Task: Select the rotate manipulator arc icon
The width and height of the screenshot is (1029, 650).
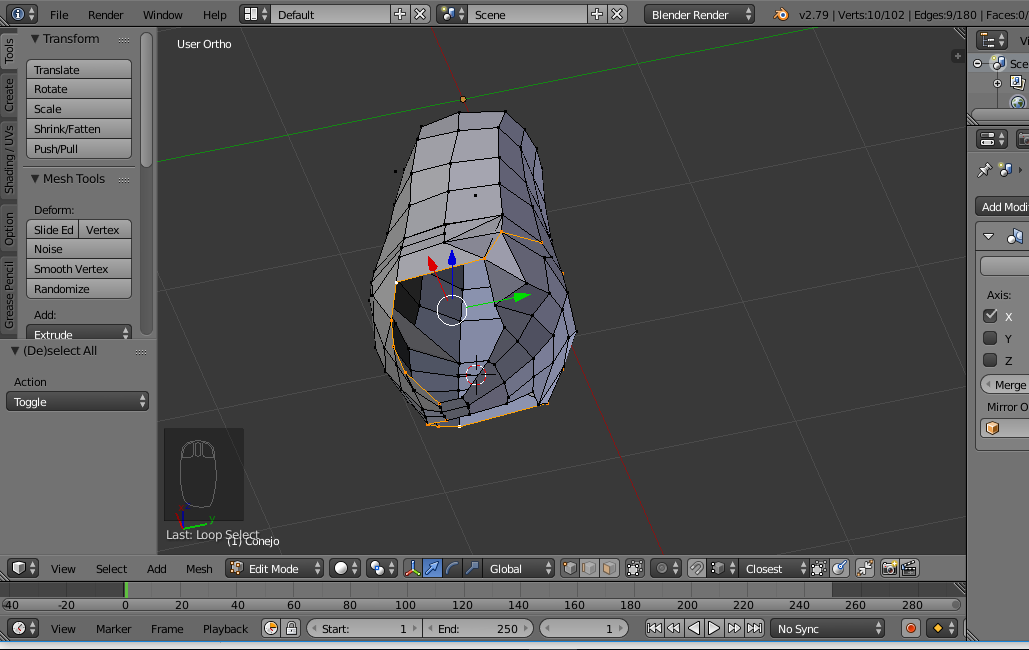Action: point(452,568)
